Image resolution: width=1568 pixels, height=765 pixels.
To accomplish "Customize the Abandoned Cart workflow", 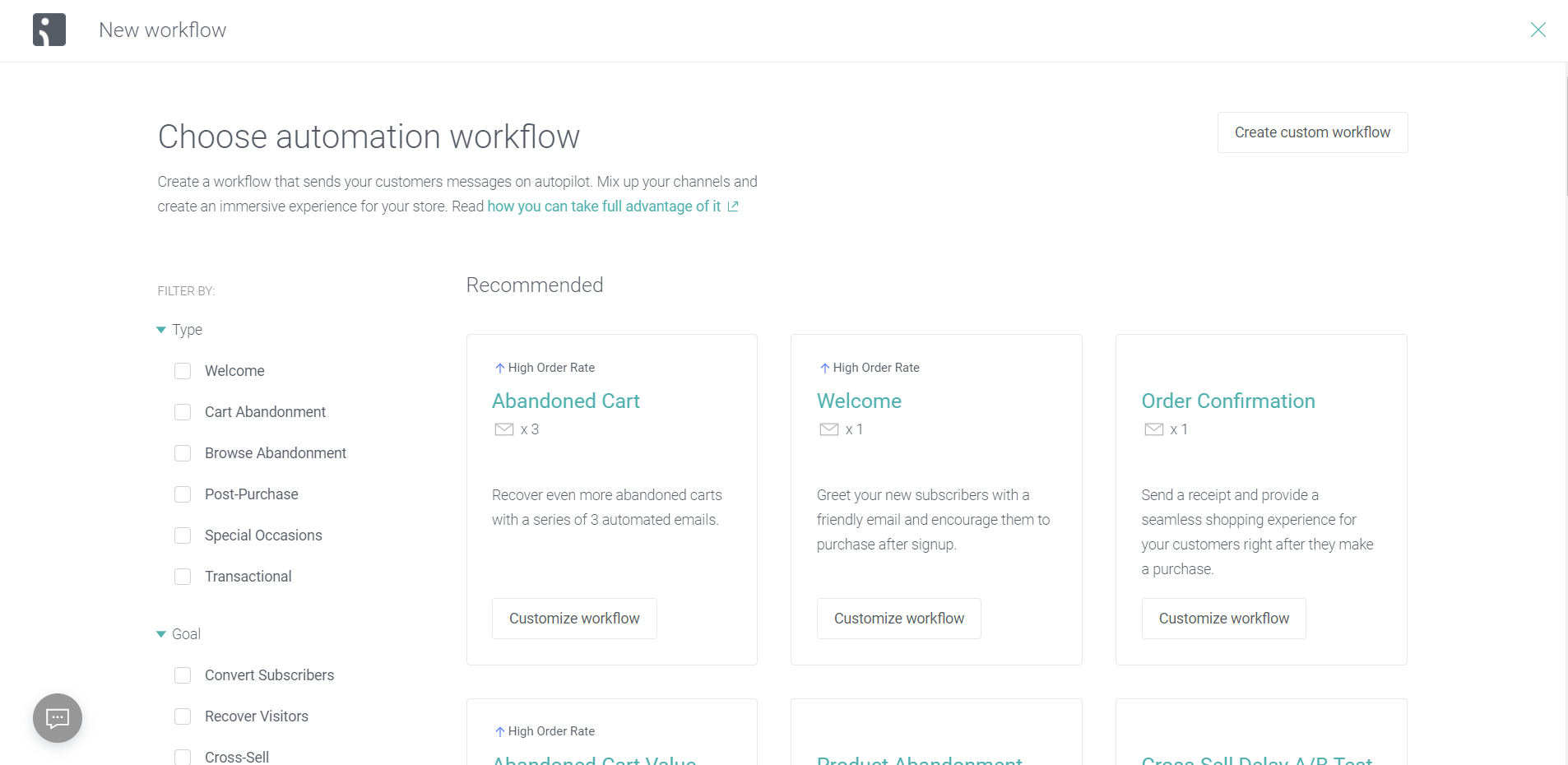I will (574, 619).
